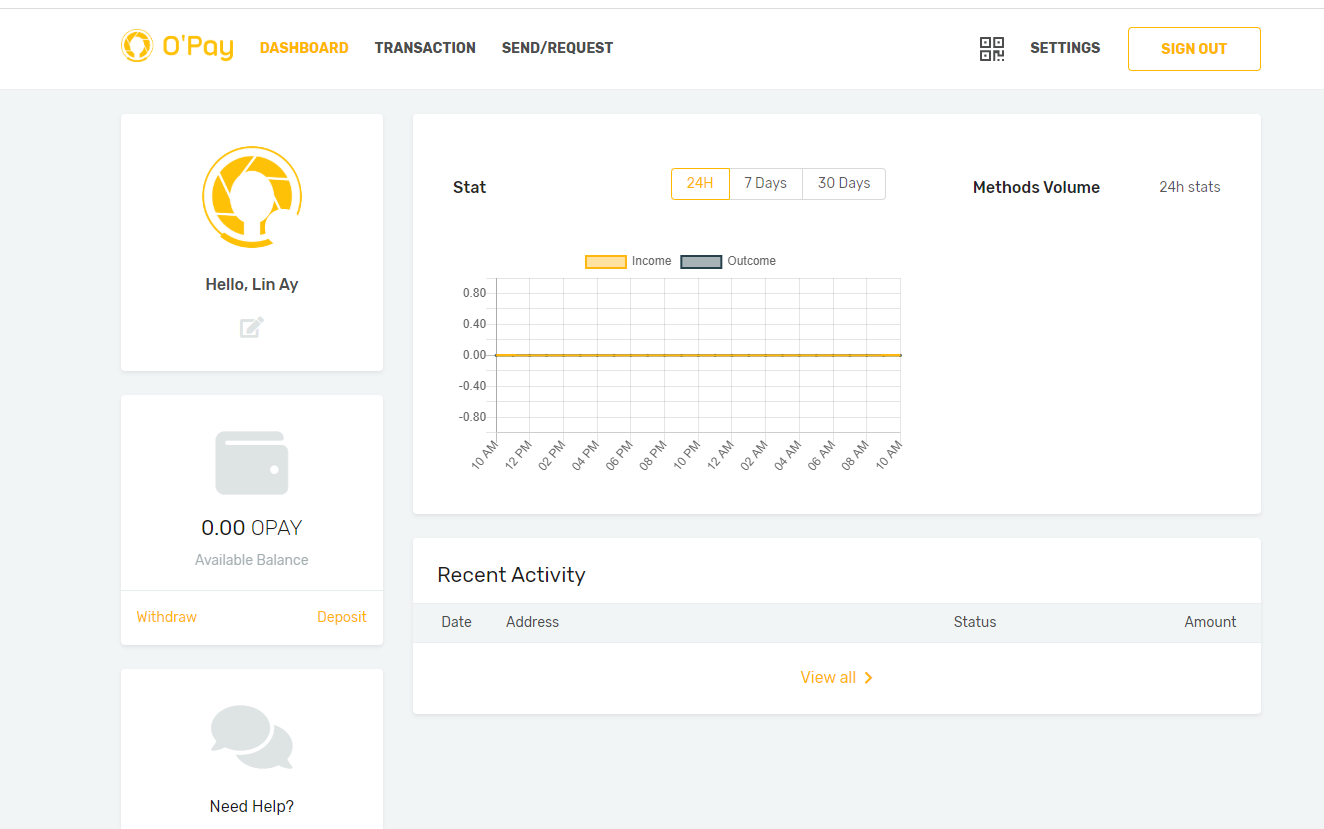1324x829 pixels.
Task: Toggle the Outcome legend swatch in the chart
Action: tap(701, 262)
